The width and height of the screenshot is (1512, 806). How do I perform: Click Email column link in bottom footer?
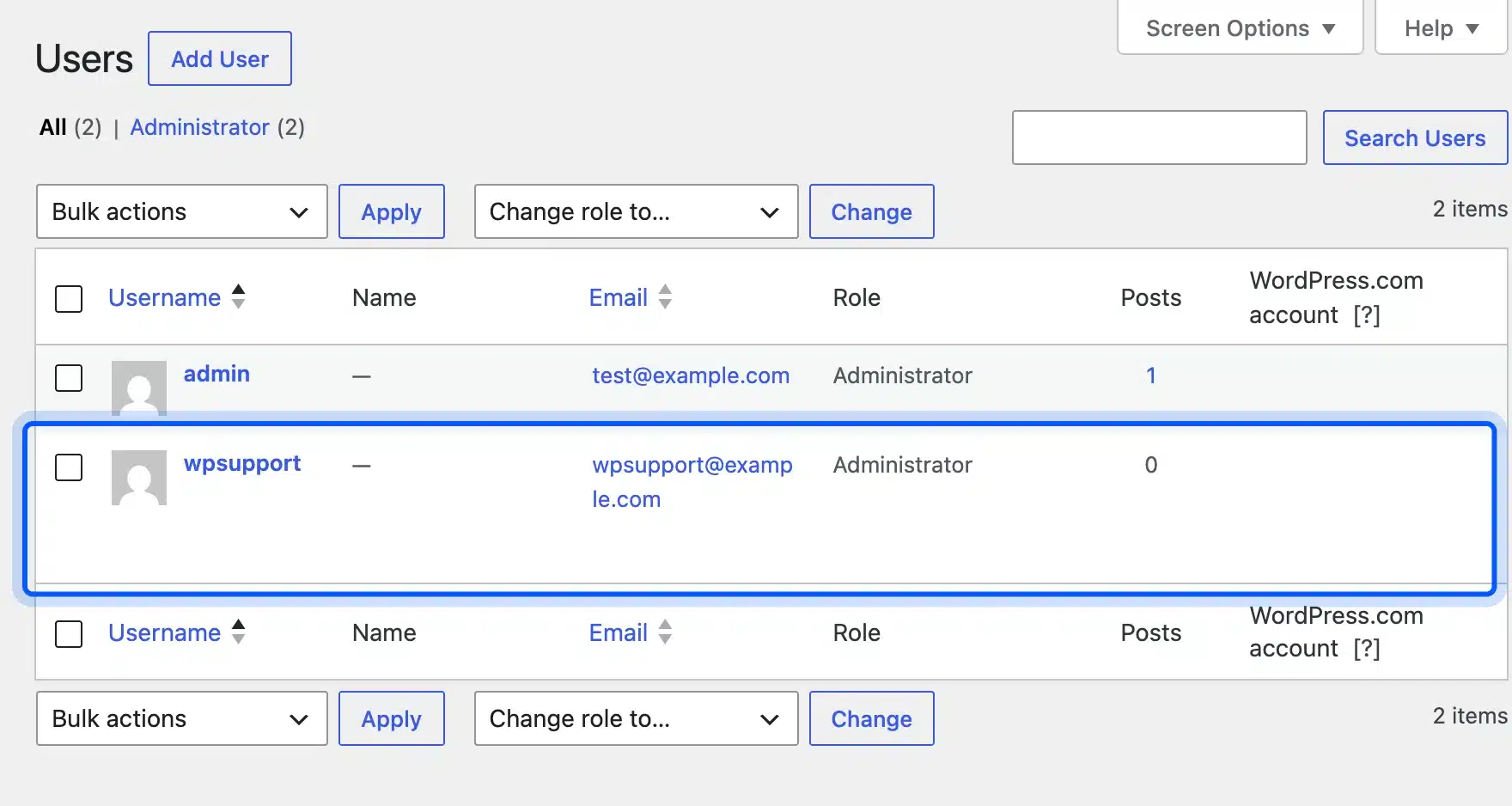[x=619, y=632]
